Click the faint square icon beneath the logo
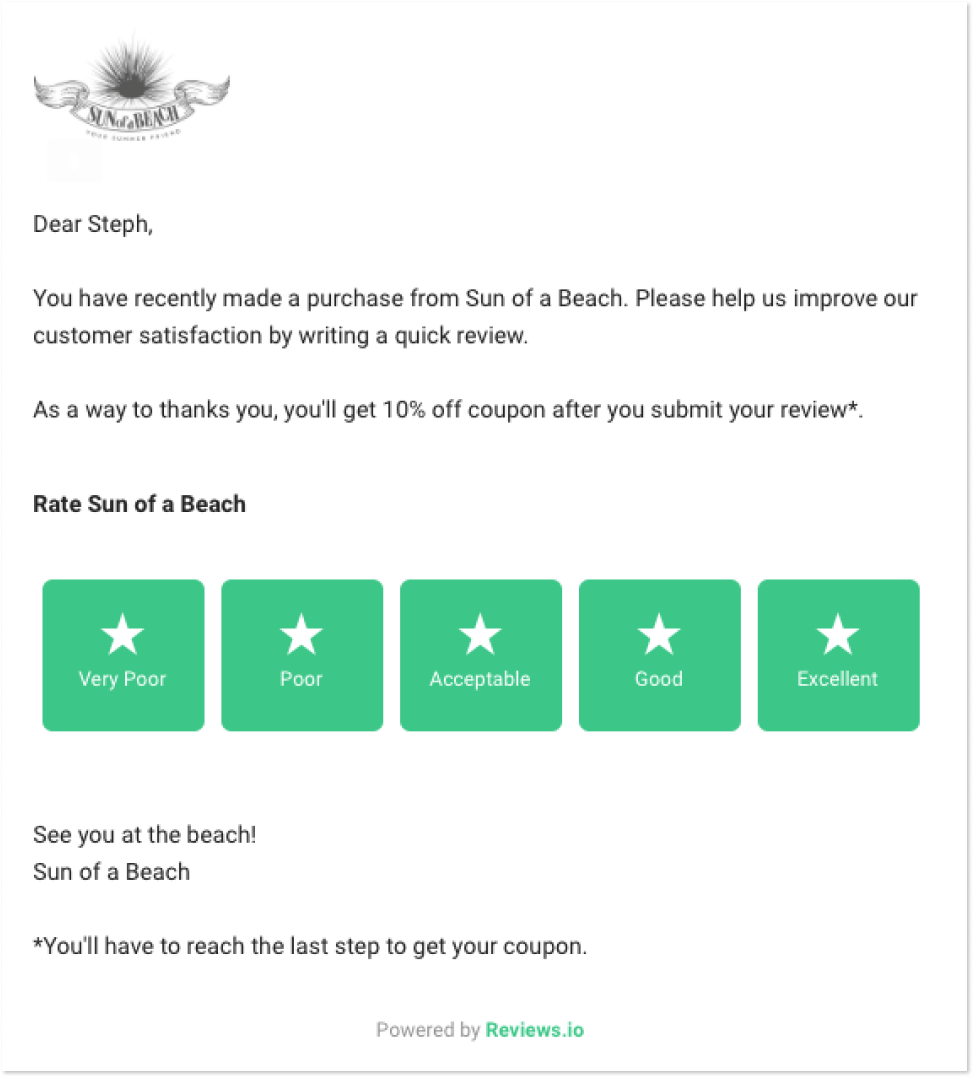The height and width of the screenshot is (1077, 973). pos(73,162)
